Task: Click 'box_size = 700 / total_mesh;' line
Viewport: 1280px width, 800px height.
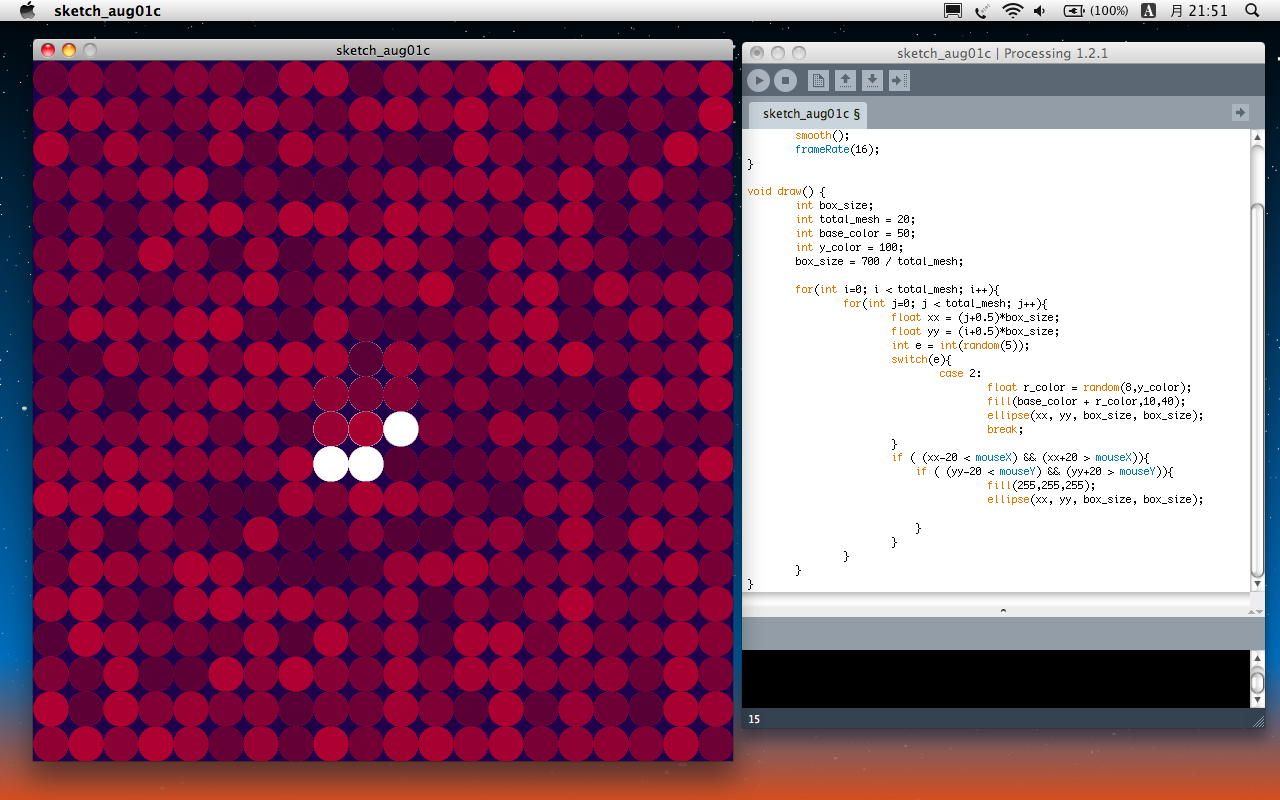Action: coord(879,262)
